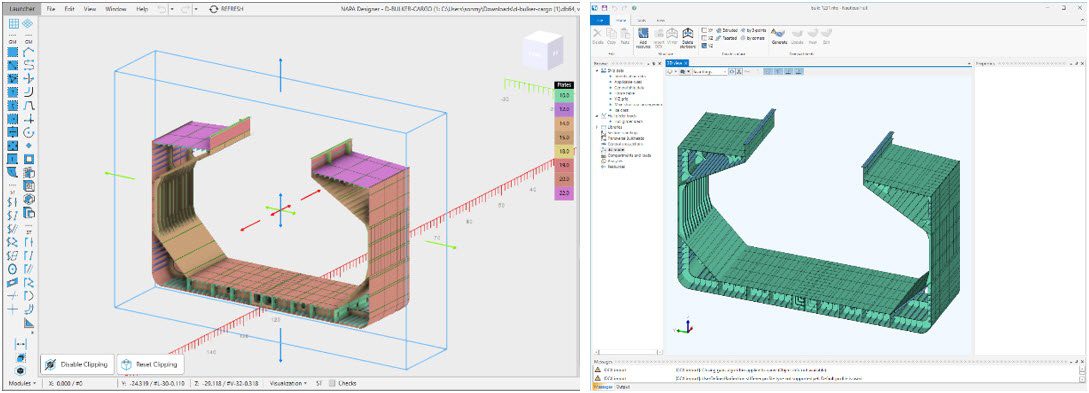The width and height of the screenshot is (1089, 393).
Task: Toggle the Checks checkbox in status bar
Action: [x=333, y=383]
